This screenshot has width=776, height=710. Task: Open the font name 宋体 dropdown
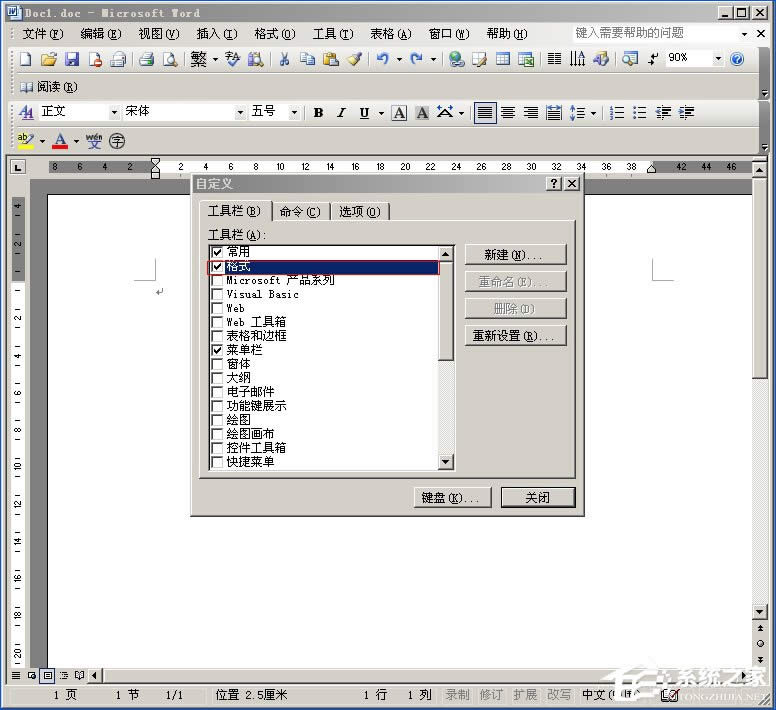tap(240, 112)
